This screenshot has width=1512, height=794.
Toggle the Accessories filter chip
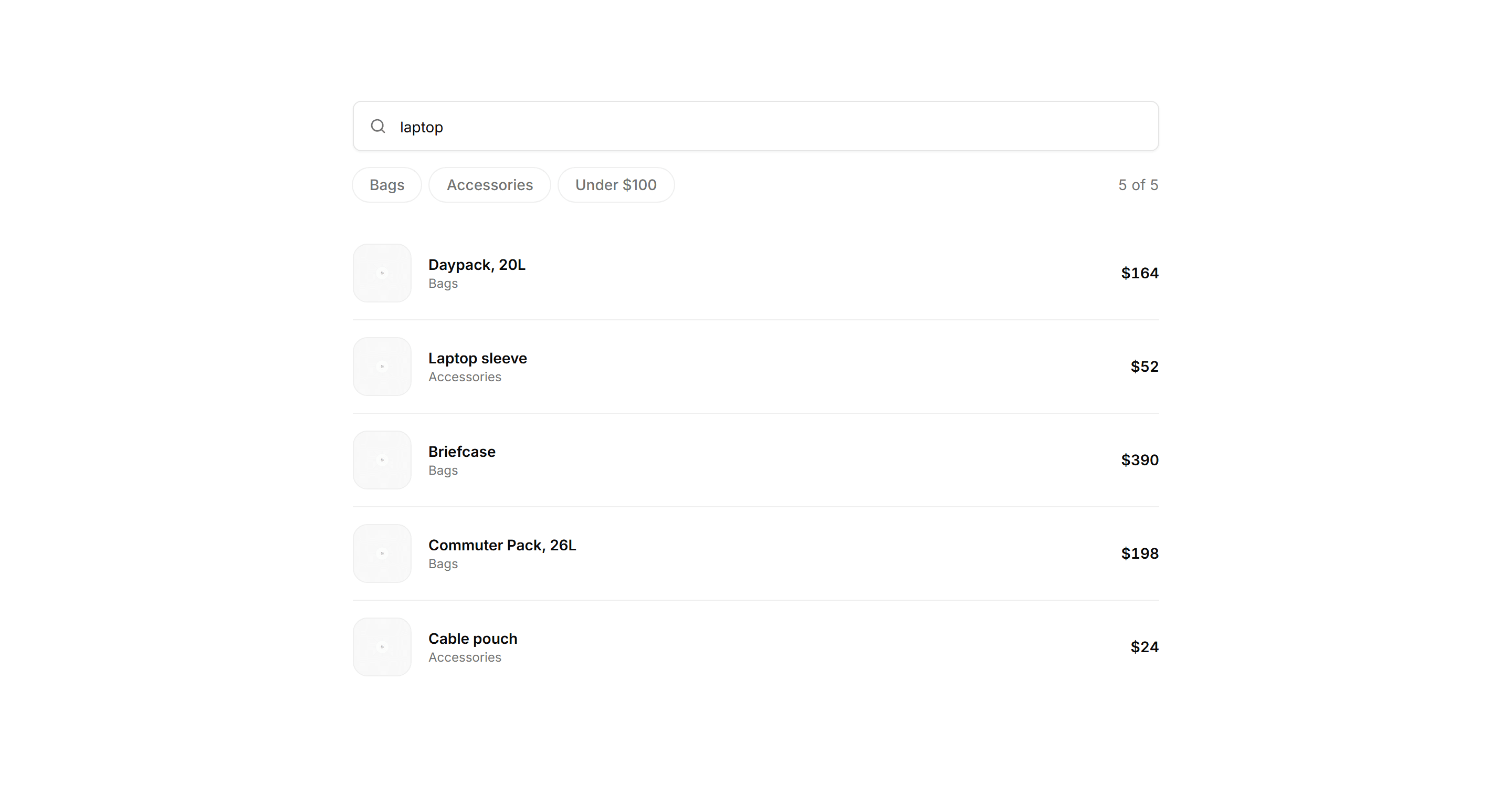(489, 185)
